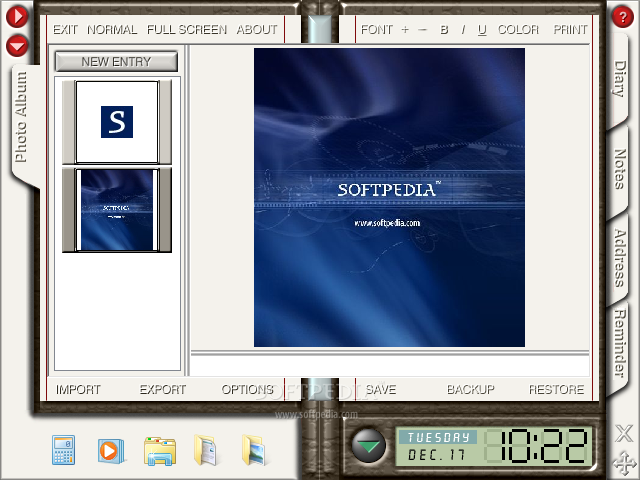Viewport: 640px width, 480px height.
Task: Switch to FULL SCREEN mode
Action: (x=187, y=29)
